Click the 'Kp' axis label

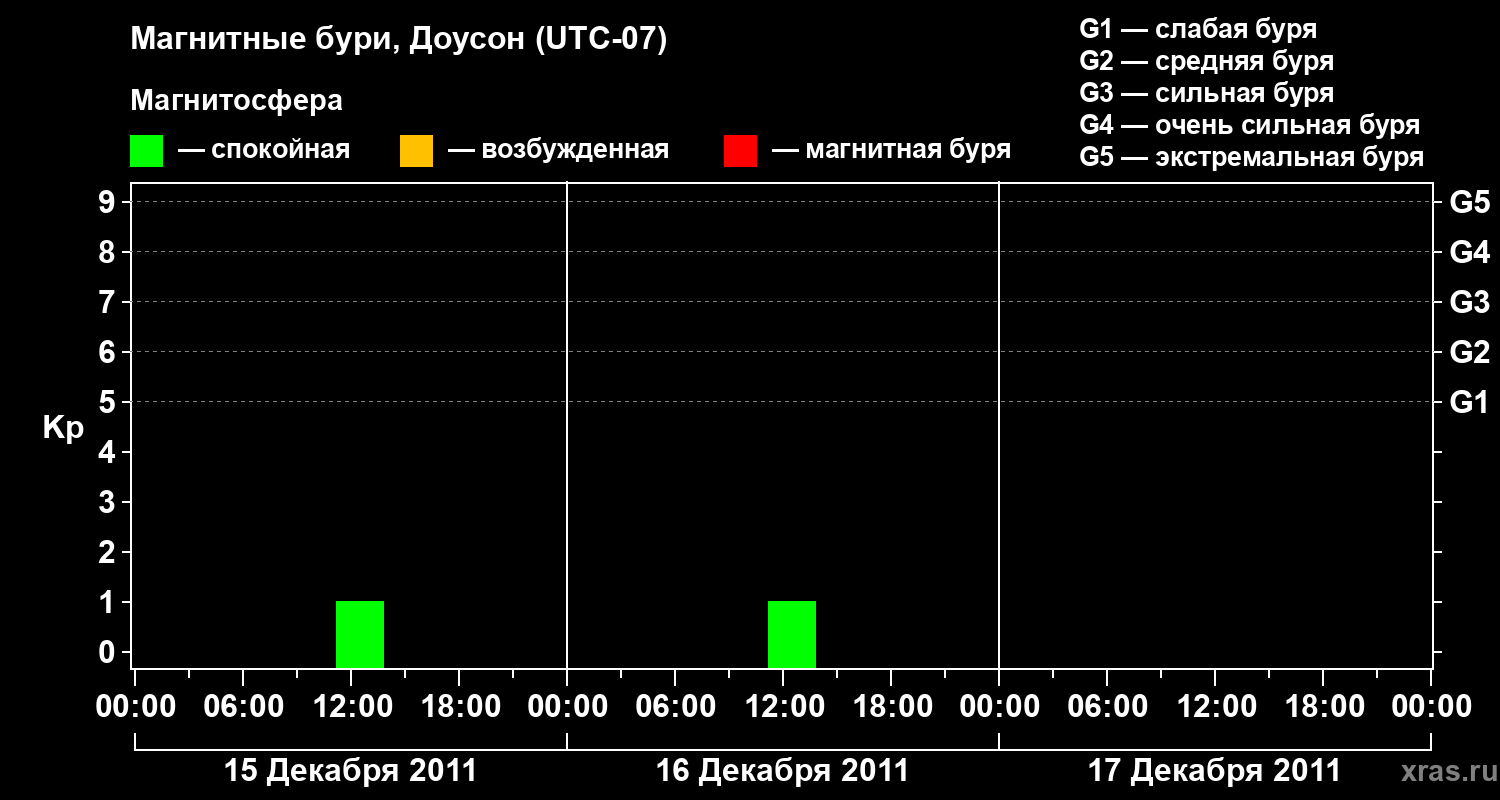click(x=63, y=428)
